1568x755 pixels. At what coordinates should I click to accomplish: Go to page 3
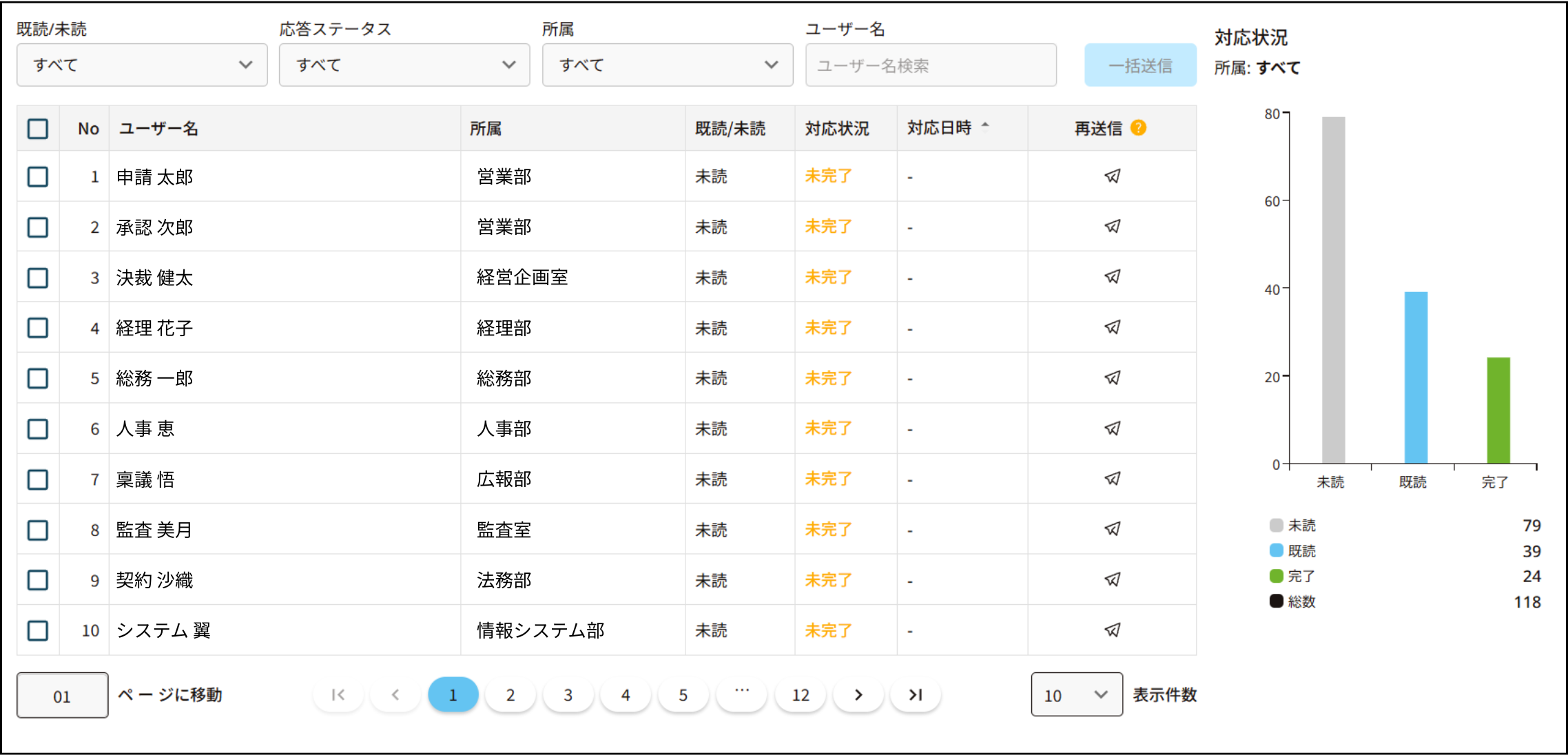click(568, 694)
